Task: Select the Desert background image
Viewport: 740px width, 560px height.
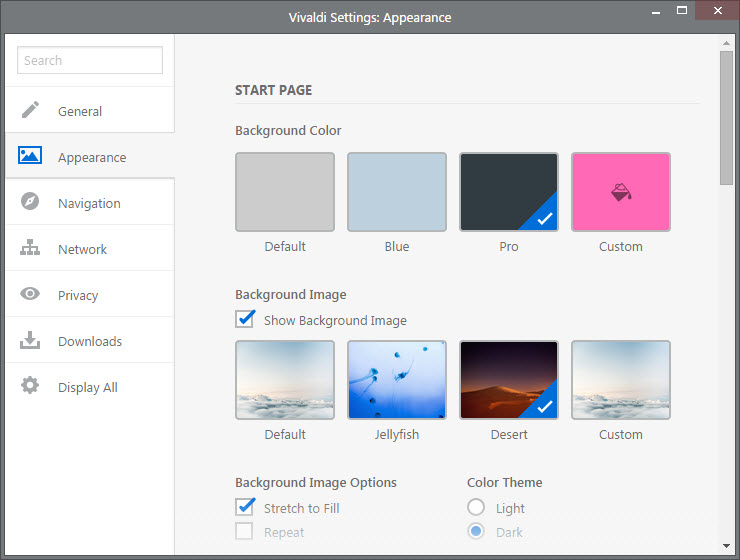Action: click(x=509, y=380)
